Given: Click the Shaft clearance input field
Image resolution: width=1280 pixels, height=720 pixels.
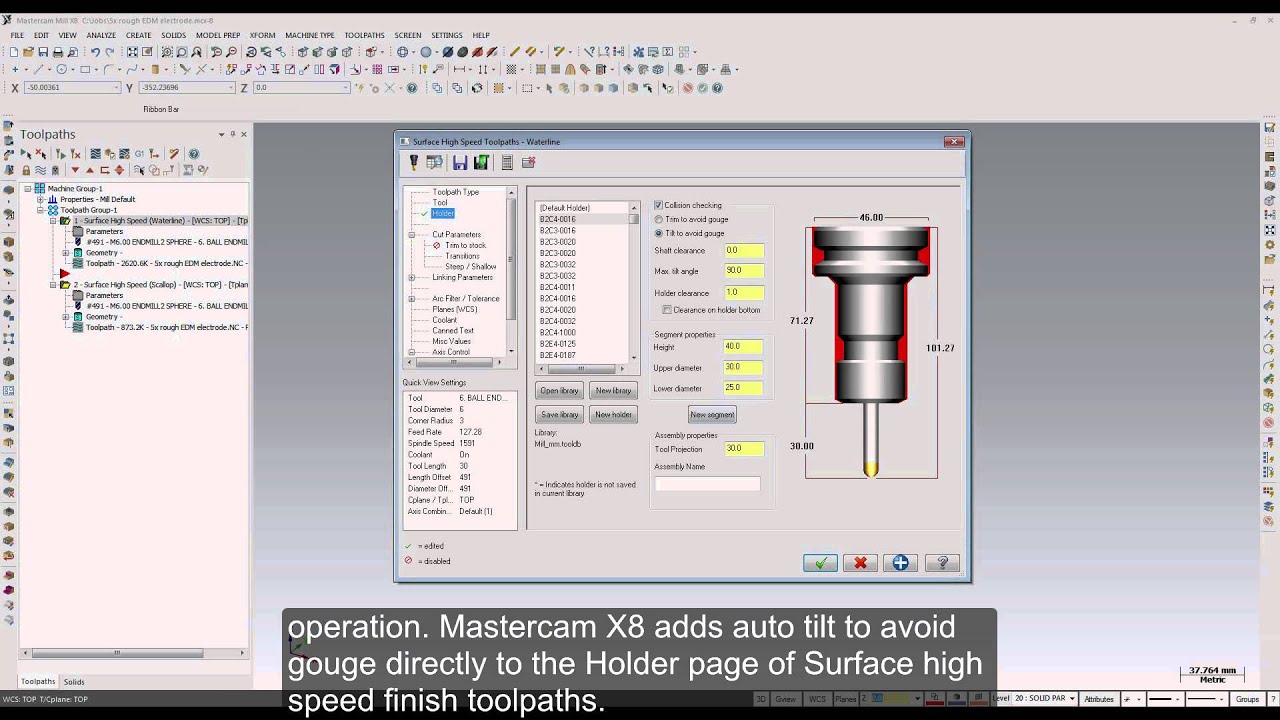Looking at the screenshot, I should [x=743, y=251].
